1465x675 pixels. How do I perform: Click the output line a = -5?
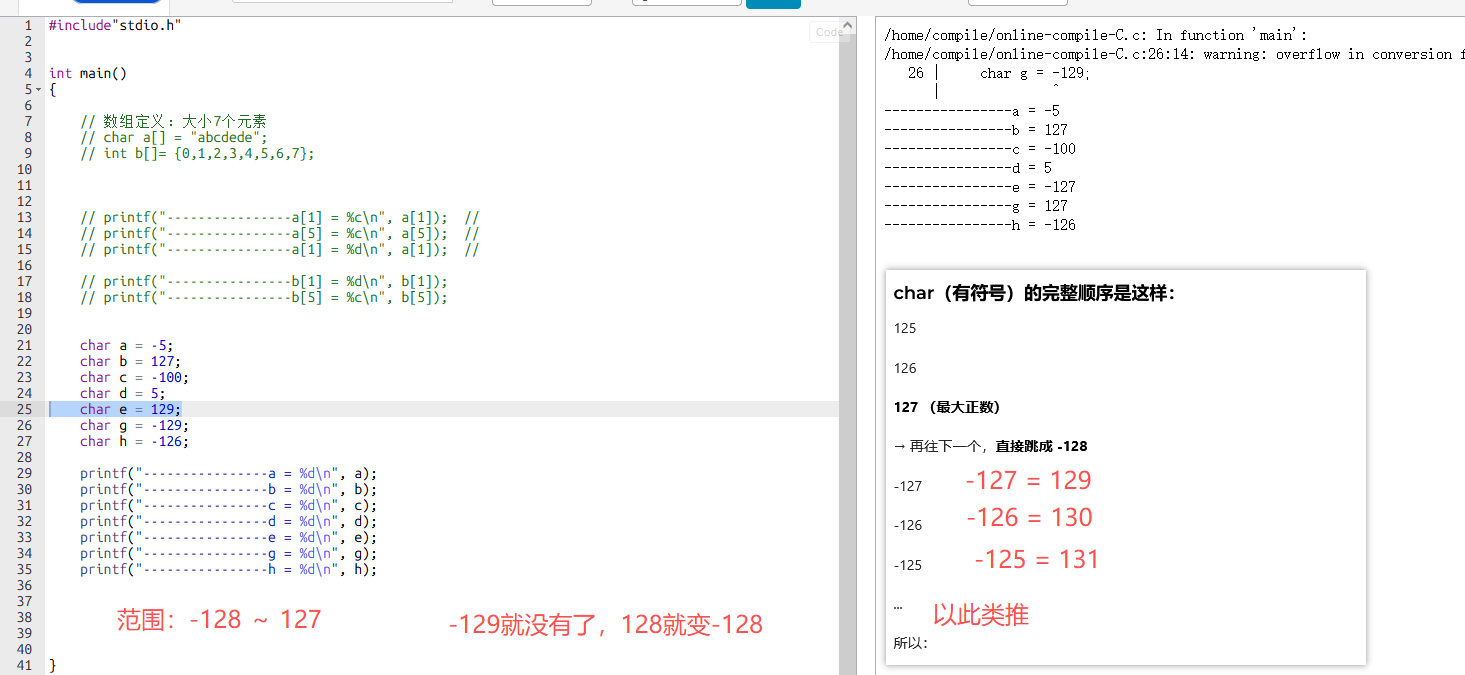(x=972, y=111)
